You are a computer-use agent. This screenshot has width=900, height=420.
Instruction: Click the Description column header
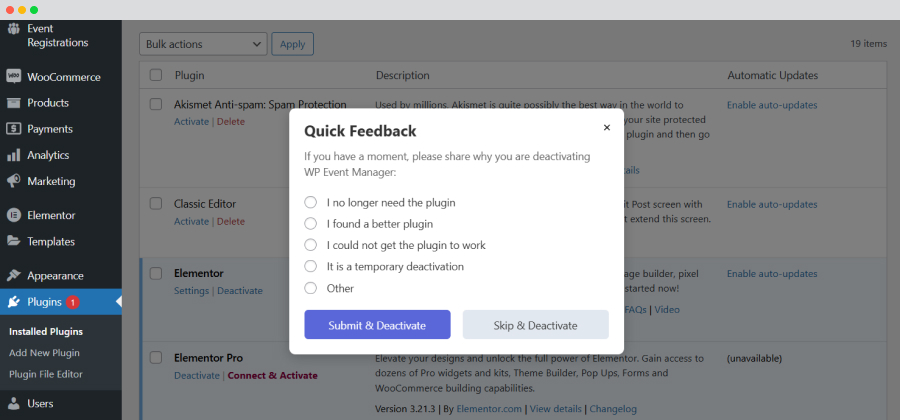click(x=402, y=75)
